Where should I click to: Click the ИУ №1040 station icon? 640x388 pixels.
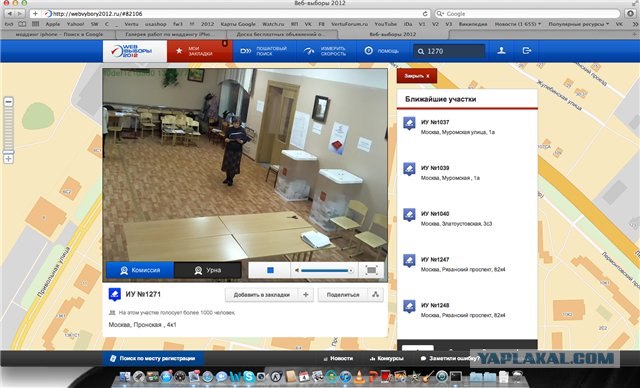coord(409,215)
